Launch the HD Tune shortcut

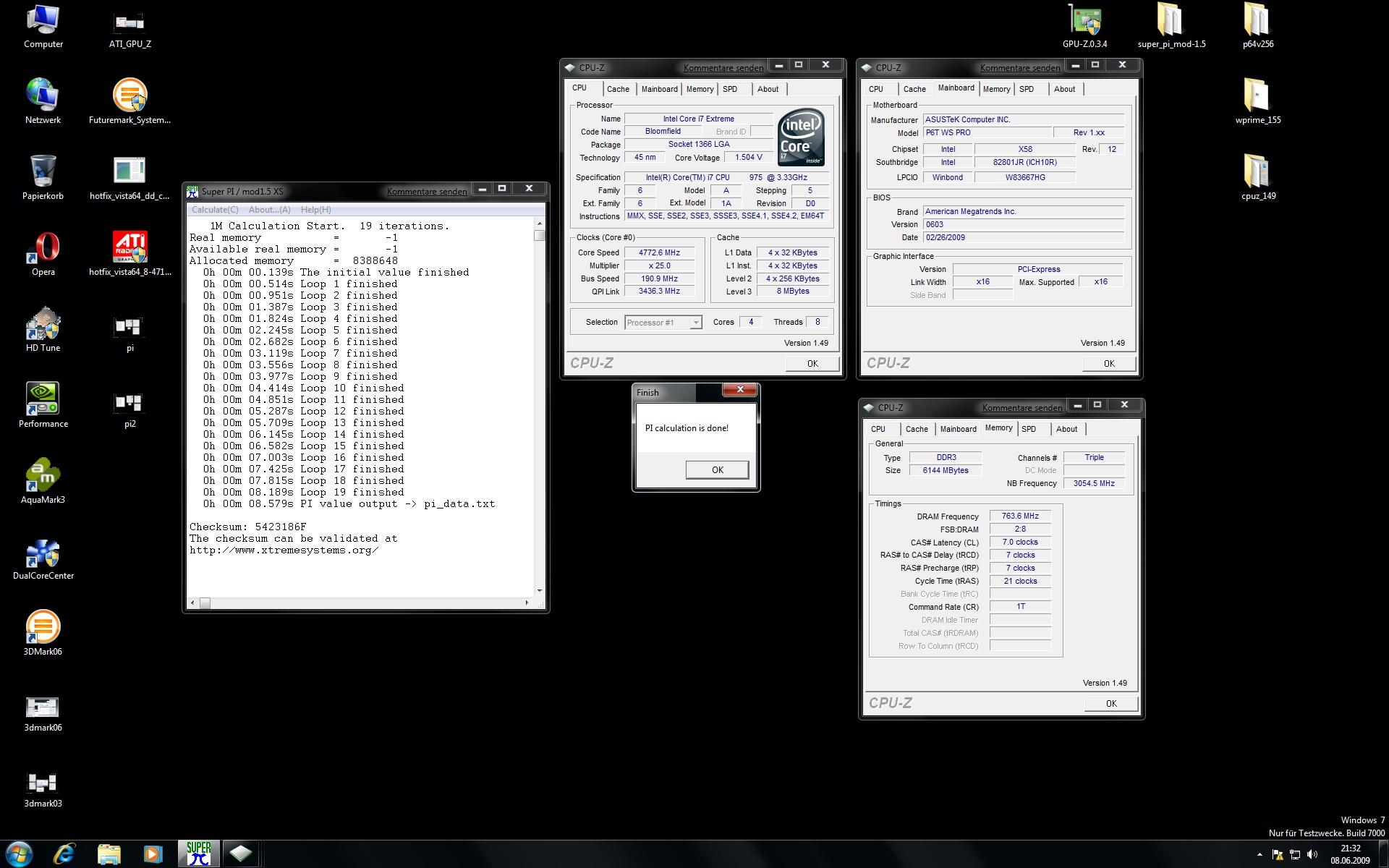click(x=43, y=330)
